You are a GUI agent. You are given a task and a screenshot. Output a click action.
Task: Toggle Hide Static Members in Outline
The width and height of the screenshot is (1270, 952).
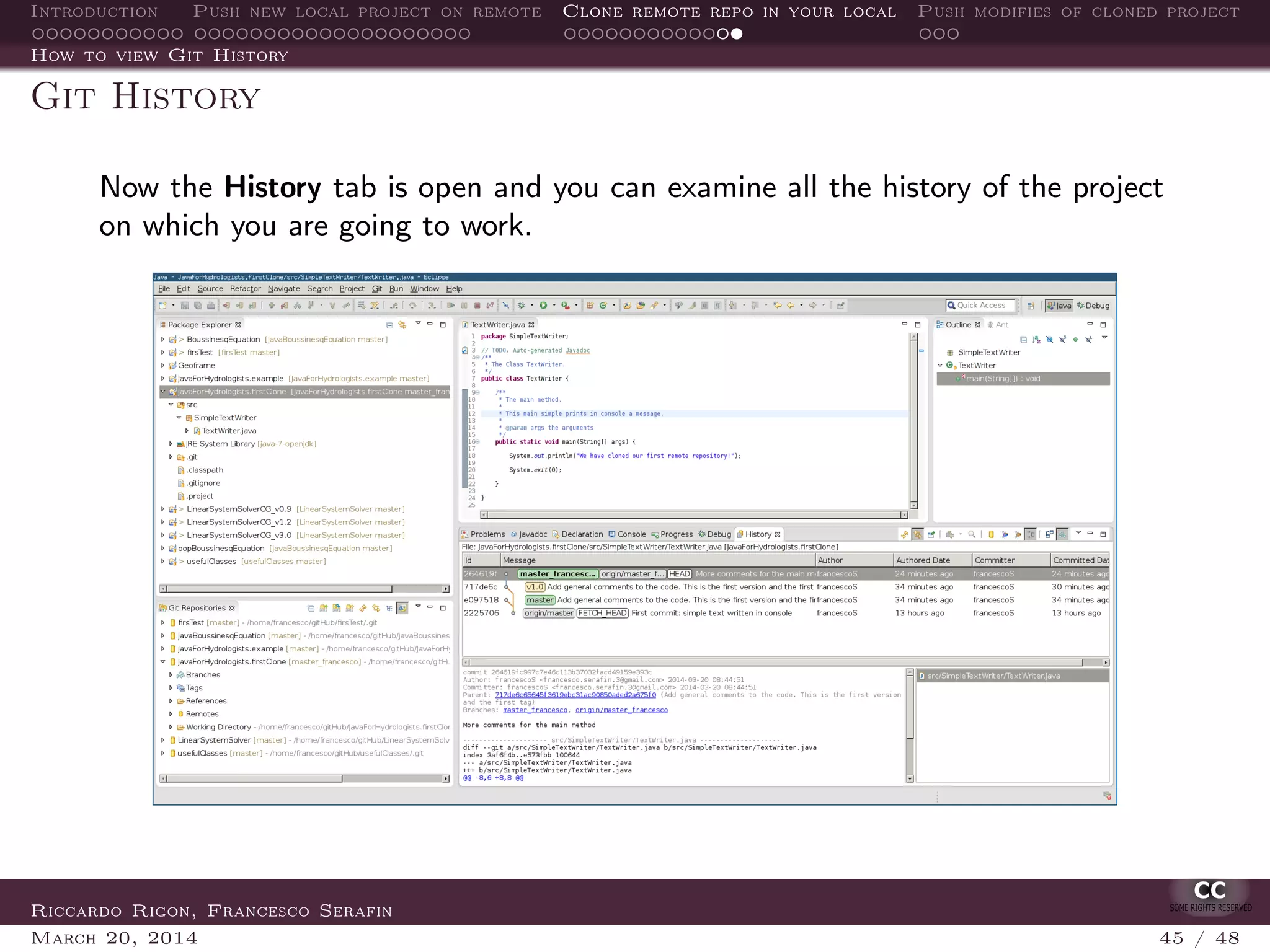pos(1062,340)
